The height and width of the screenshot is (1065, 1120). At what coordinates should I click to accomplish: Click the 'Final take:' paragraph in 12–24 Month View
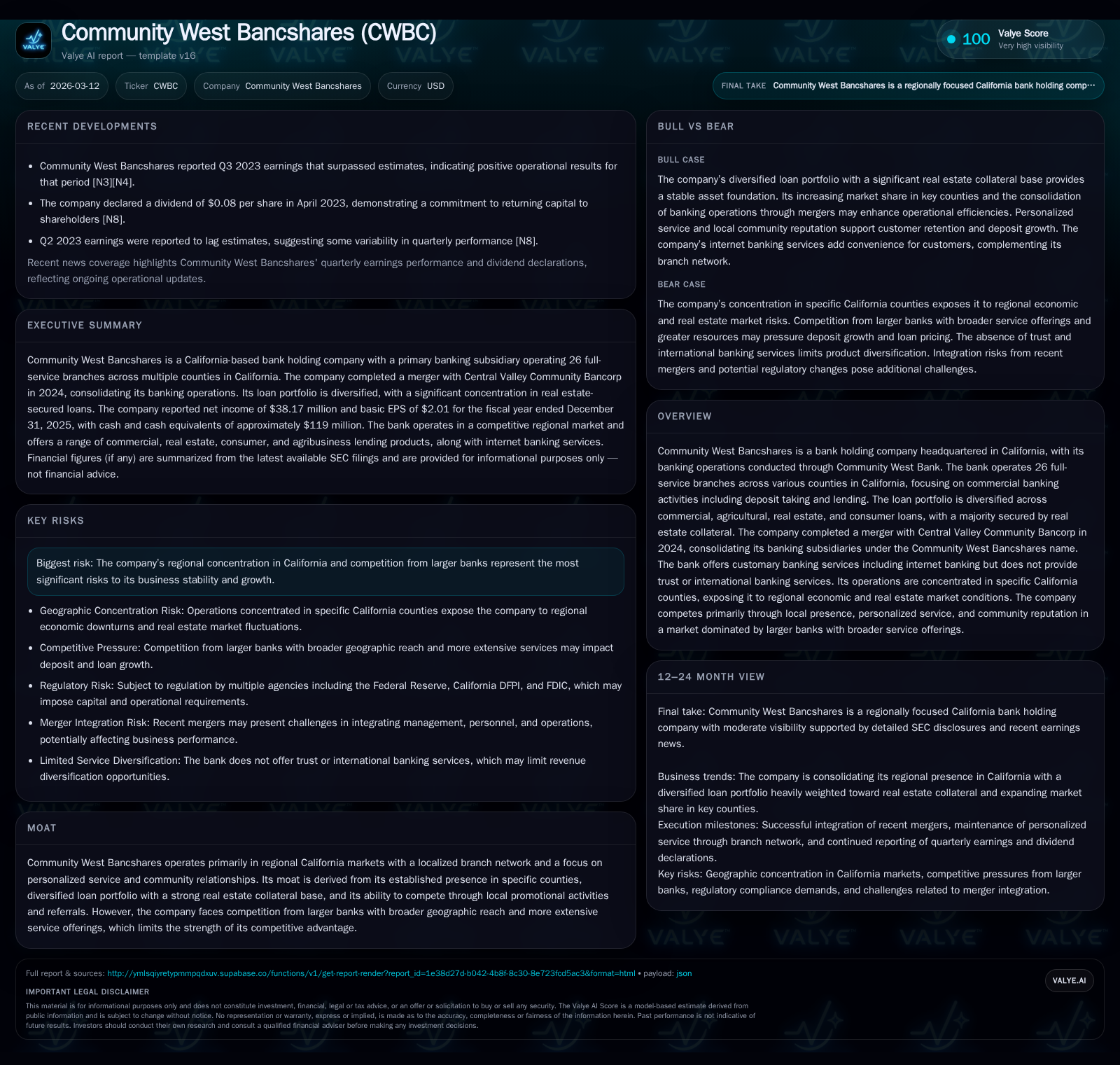[x=869, y=728]
